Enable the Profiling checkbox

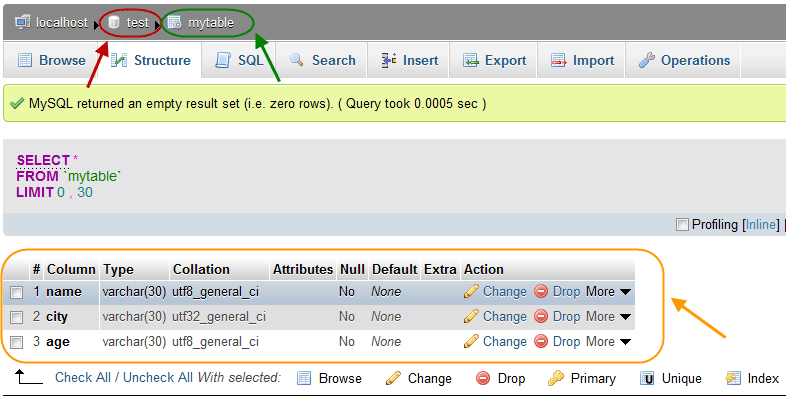[x=682, y=225]
